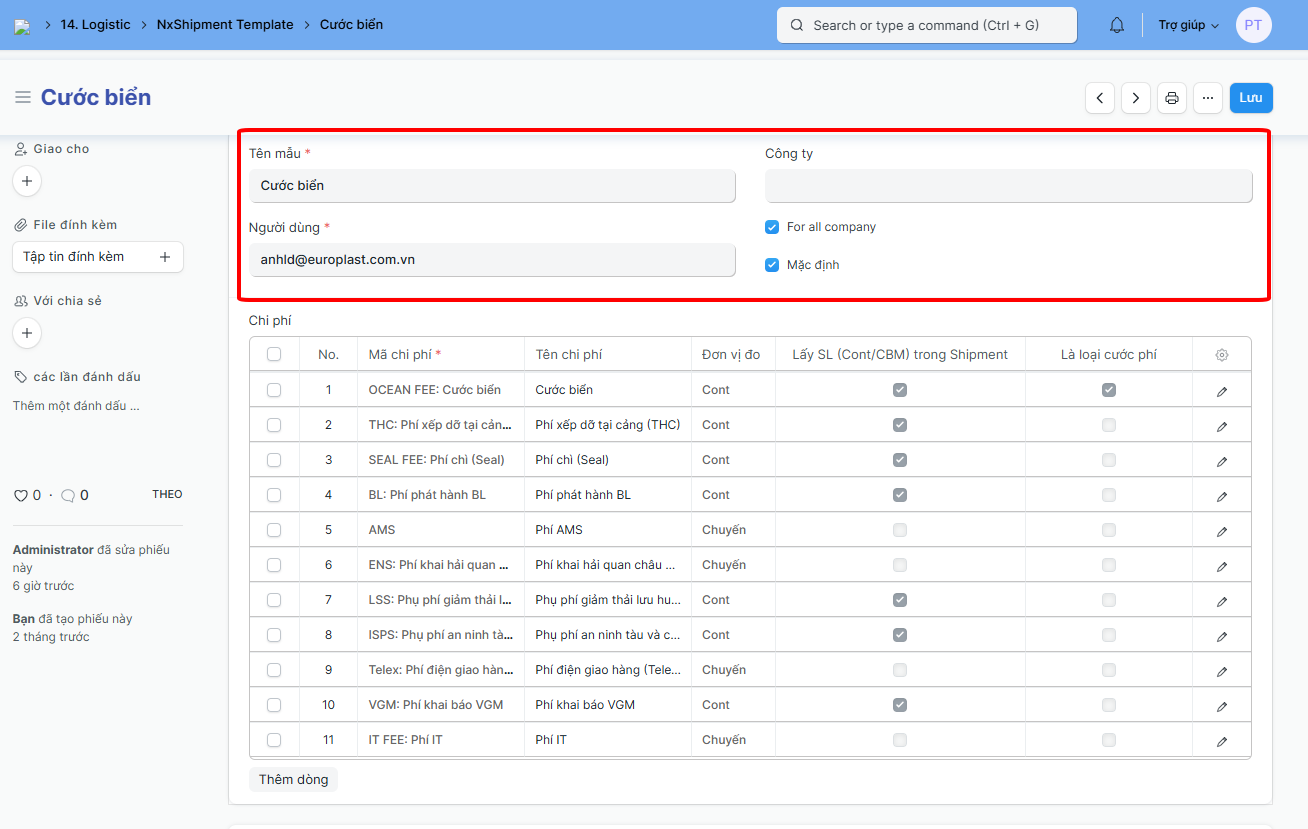Edit row 1 OCEAN FEE pencil icon
1308x829 pixels.
point(1221,391)
